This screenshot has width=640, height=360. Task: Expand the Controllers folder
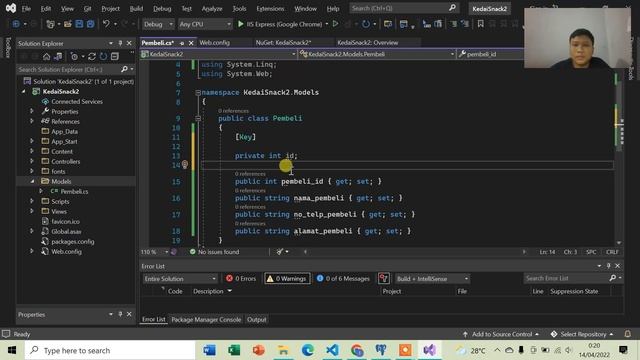[32, 161]
